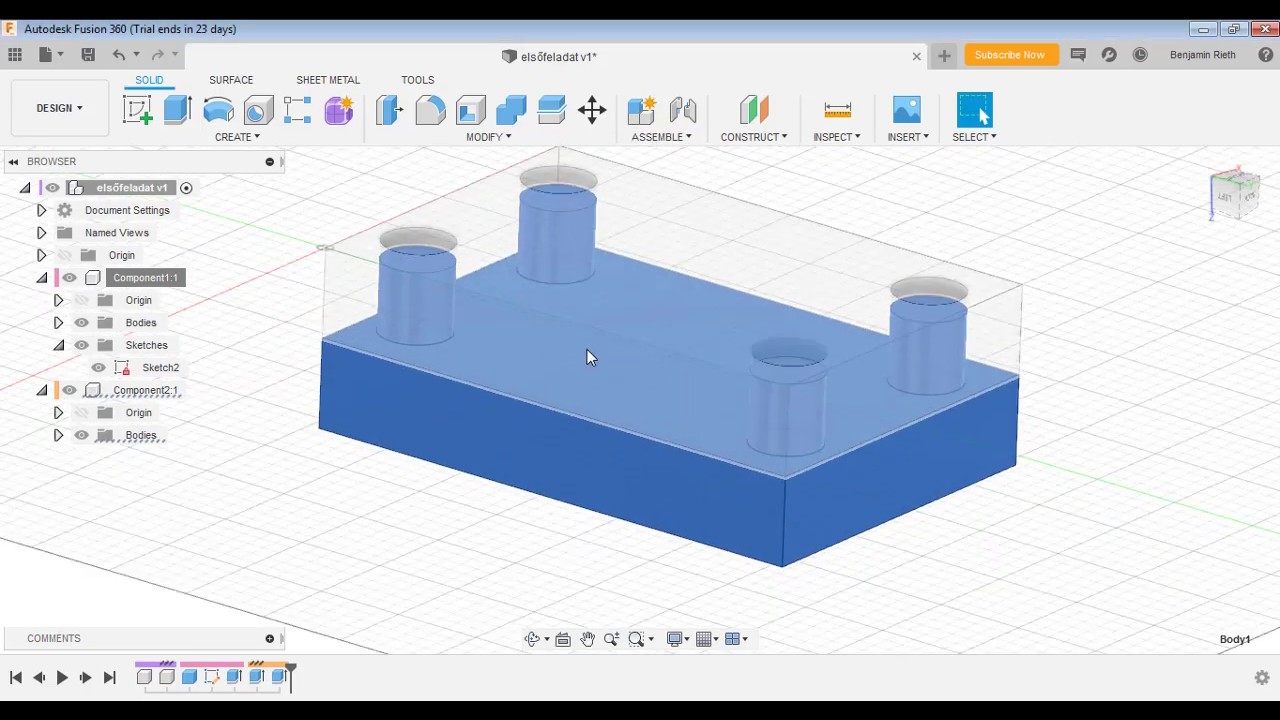The height and width of the screenshot is (720, 1280).
Task: Open the Job Status clock icon
Action: pyautogui.click(x=1140, y=55)
